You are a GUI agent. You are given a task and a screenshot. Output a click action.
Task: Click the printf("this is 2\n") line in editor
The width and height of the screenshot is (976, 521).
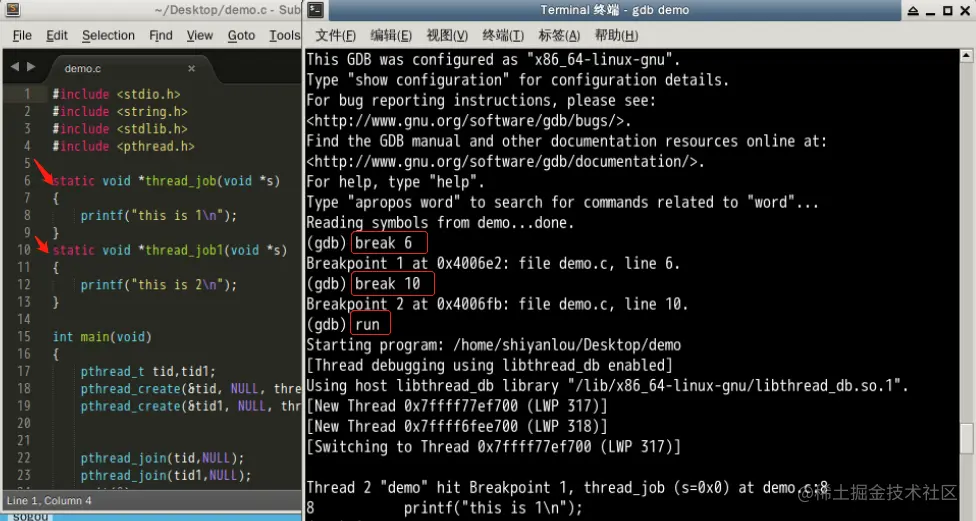pyautogui.click(x=159, y=285)
